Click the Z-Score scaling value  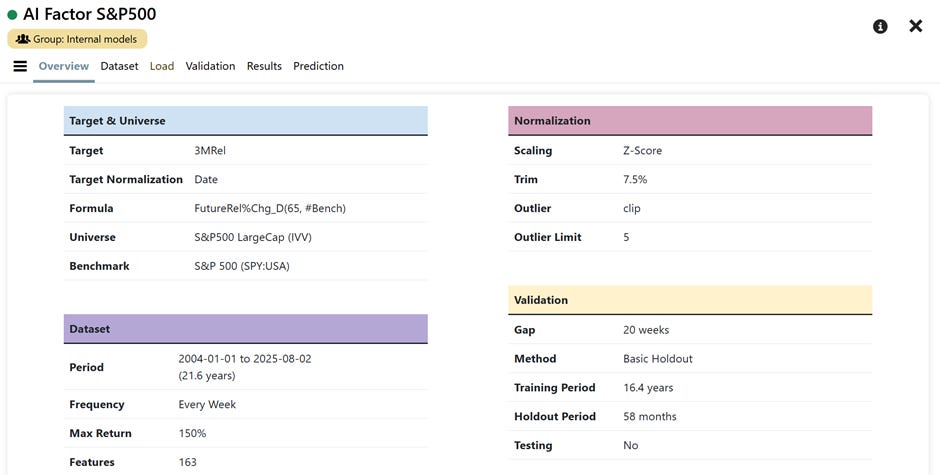[642, 151]
